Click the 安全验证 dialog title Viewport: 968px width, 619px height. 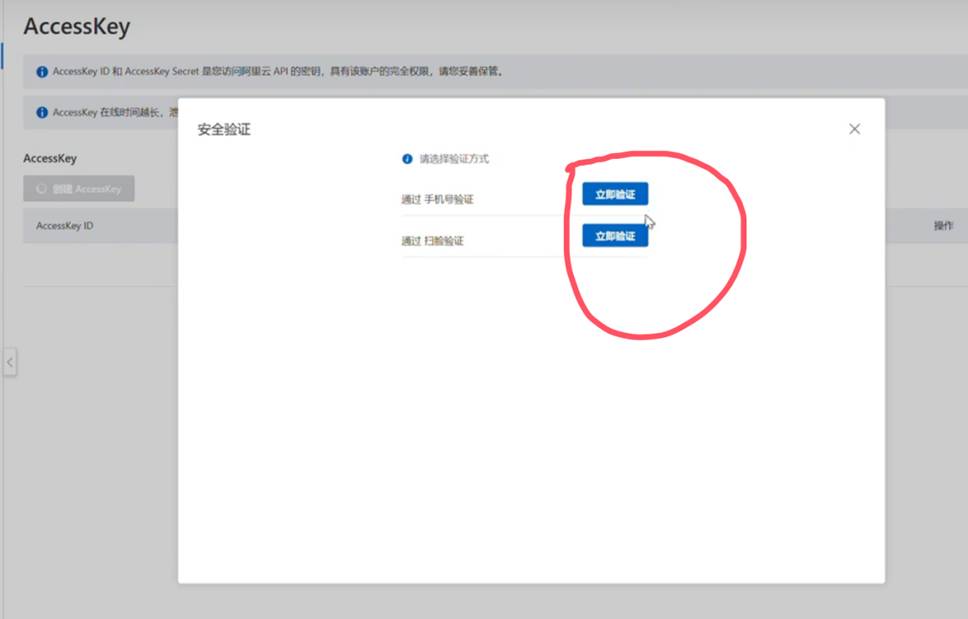coord(224,130)
